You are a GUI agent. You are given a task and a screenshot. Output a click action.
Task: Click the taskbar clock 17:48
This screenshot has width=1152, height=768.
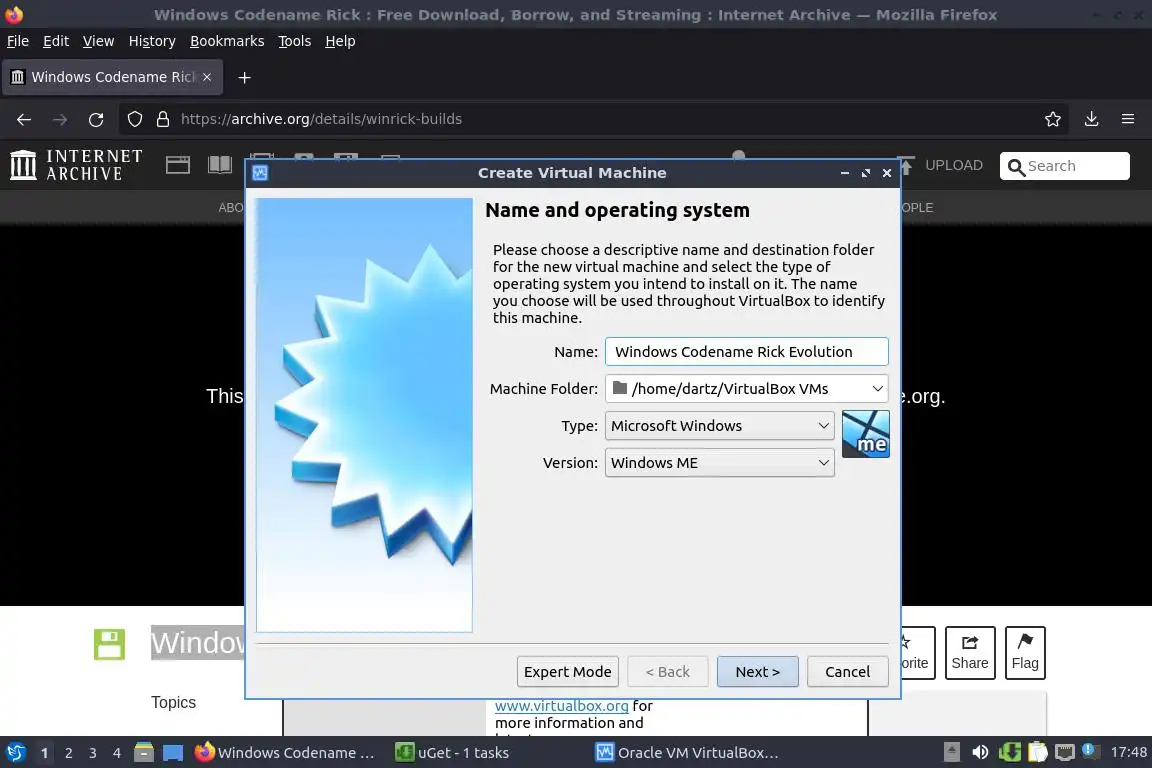coord(1128,752)
